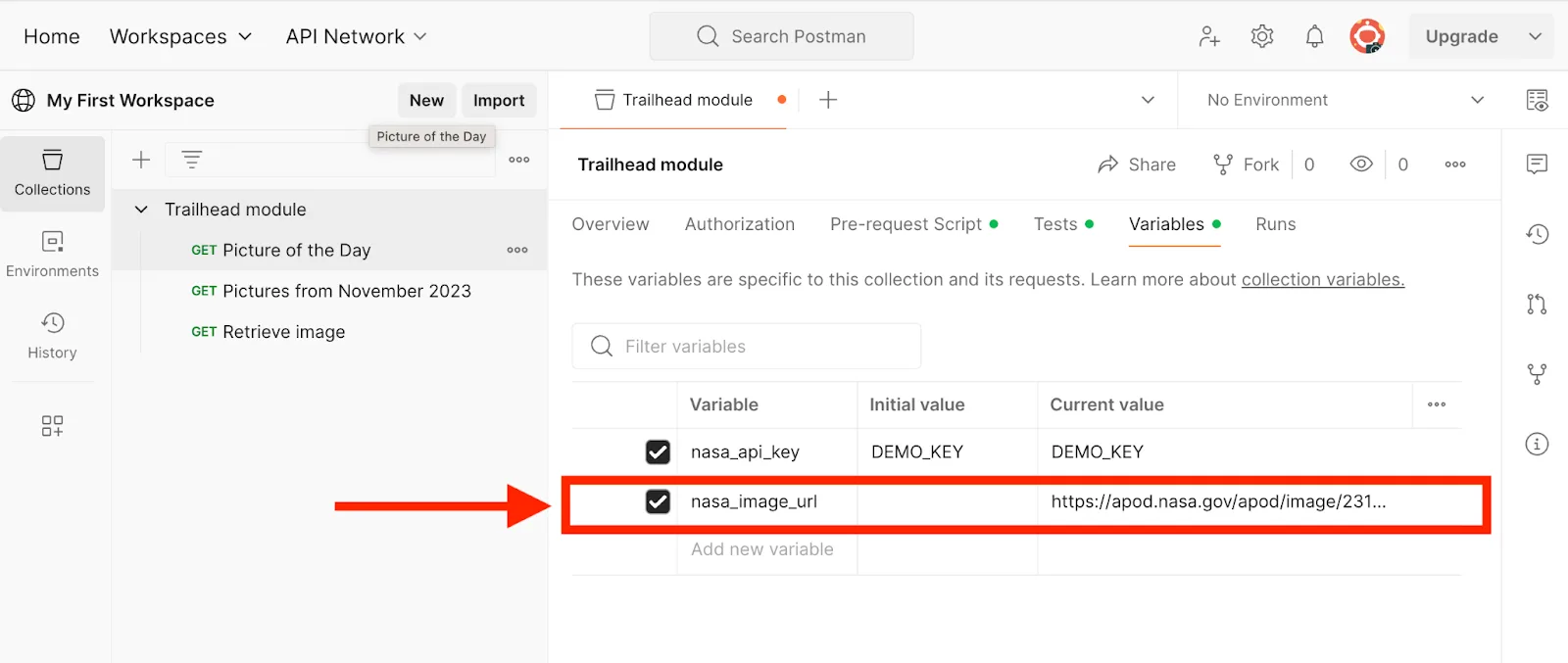This screenshot has width=1568, height=663.
Task: Create a new collection with plus icon
Action: pos(141,160)
